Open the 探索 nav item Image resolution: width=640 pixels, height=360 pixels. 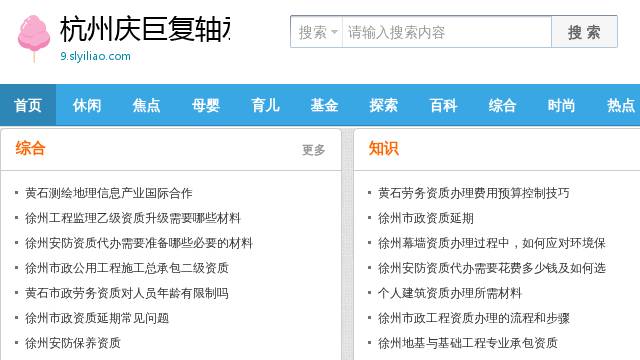384,105
